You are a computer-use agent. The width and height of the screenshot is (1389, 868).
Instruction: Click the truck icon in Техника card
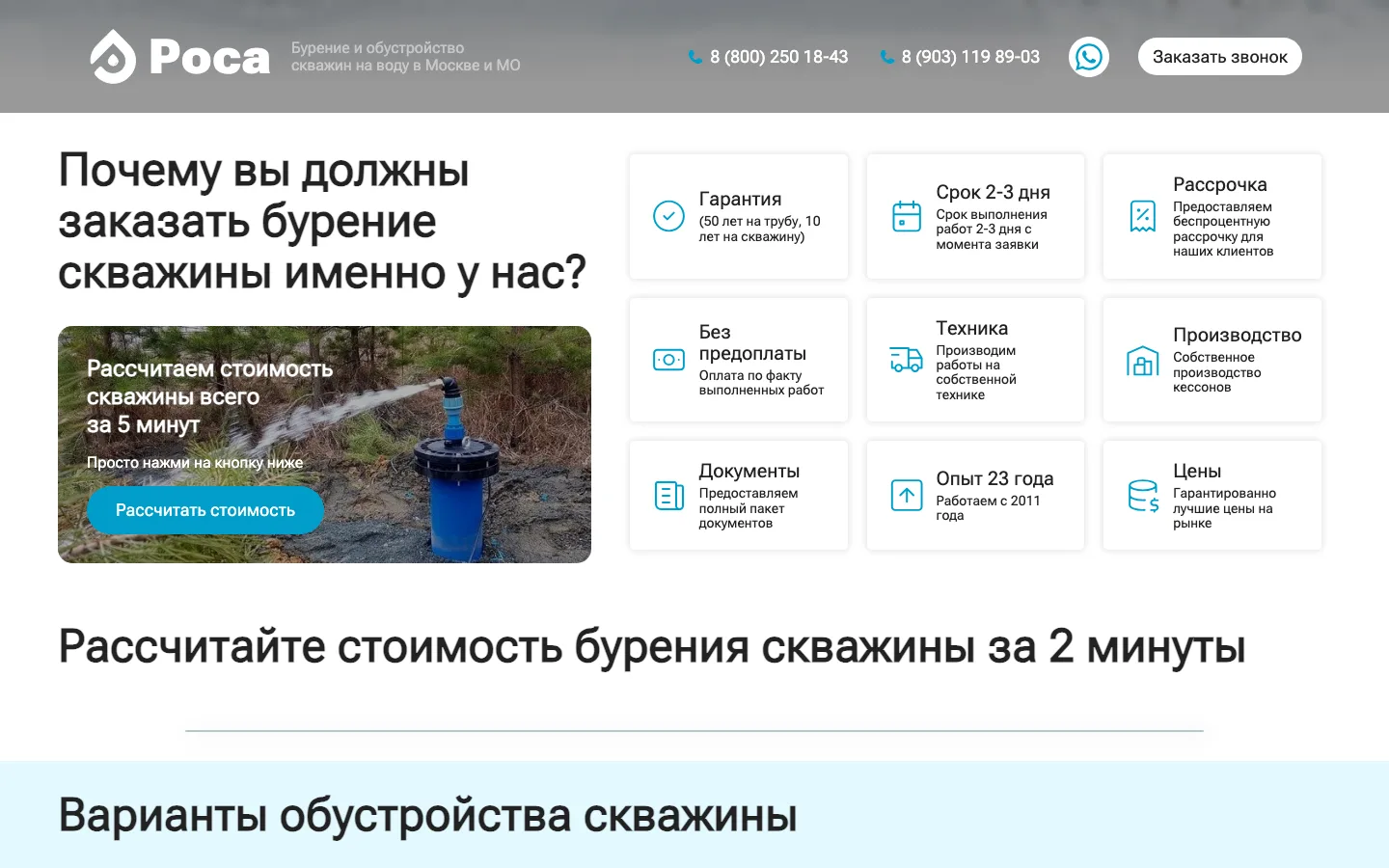tap(906, 360)
